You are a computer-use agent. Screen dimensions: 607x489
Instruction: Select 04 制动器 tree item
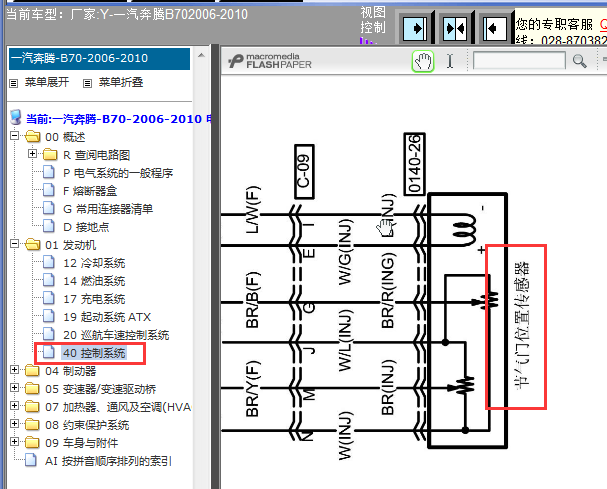[70, 371]
